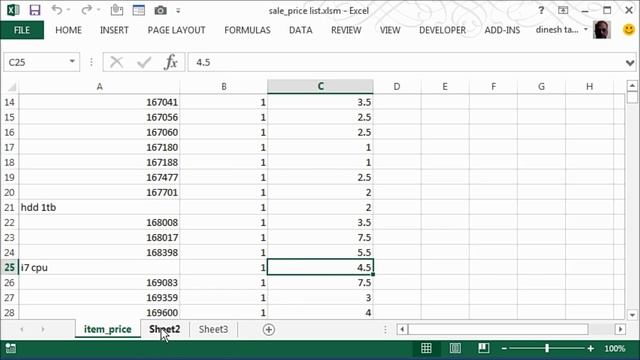Viewport: 640px width, 360px height.
Task: Click the form/table icon beside the camera
Action: pos(139,10)
